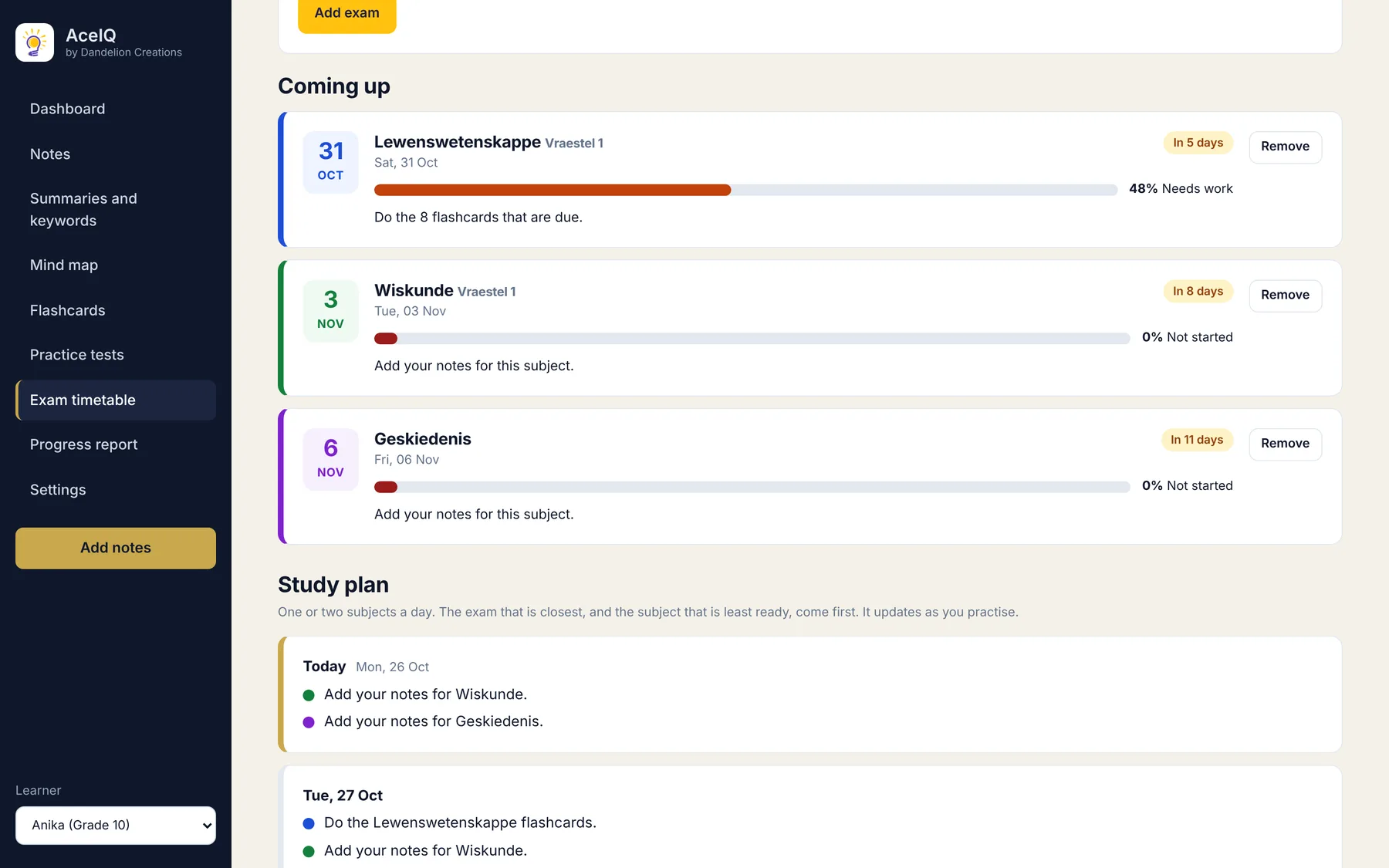Screen dimensions: 1389x868
Task: Remove the Lewenswetenskappe exam
Action: pos(1285,147)
